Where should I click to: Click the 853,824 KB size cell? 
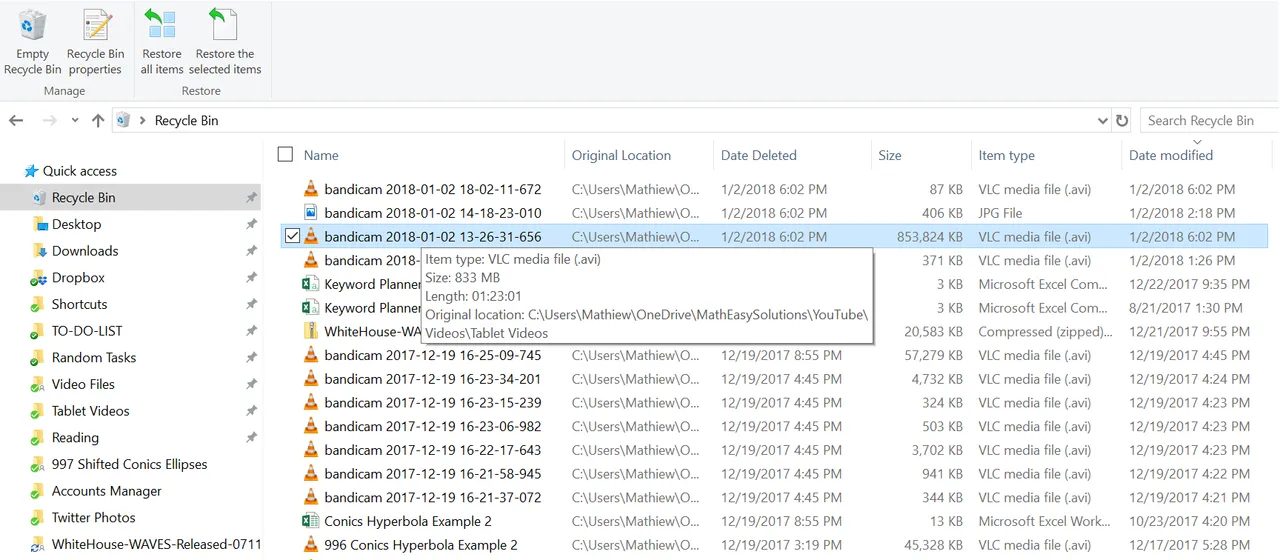click(x=929, y=237)
